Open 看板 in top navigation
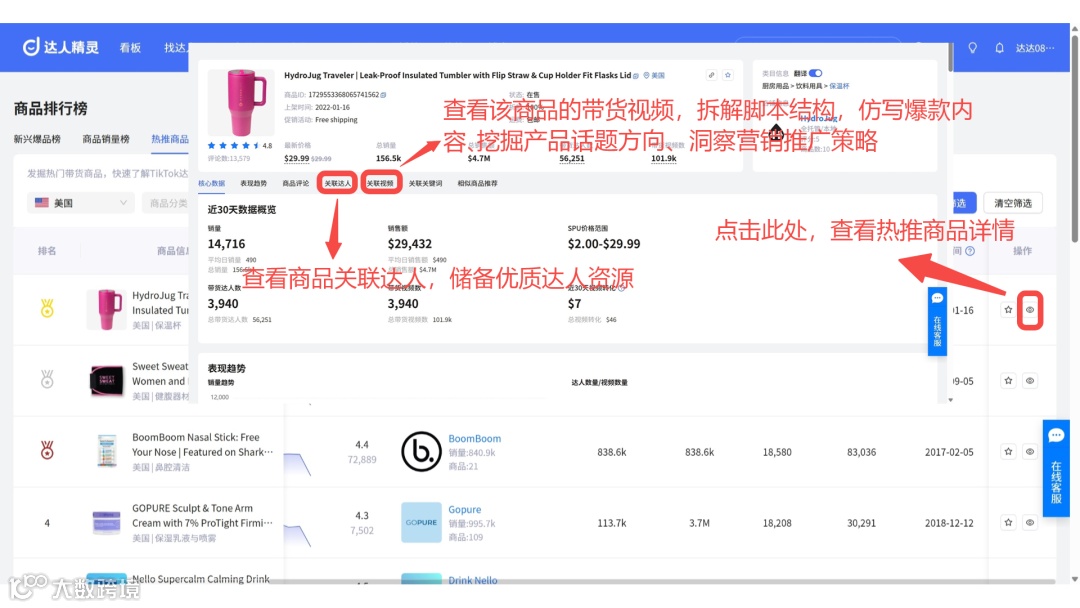 (x=130, y=48)
